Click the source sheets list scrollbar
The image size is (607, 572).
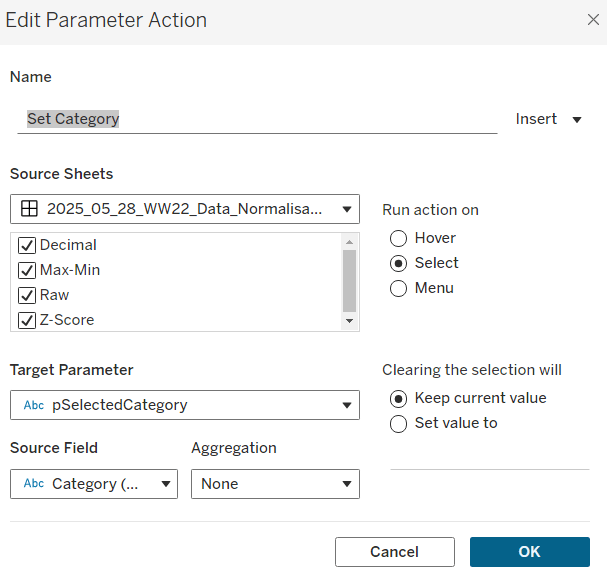click(348, 280)
